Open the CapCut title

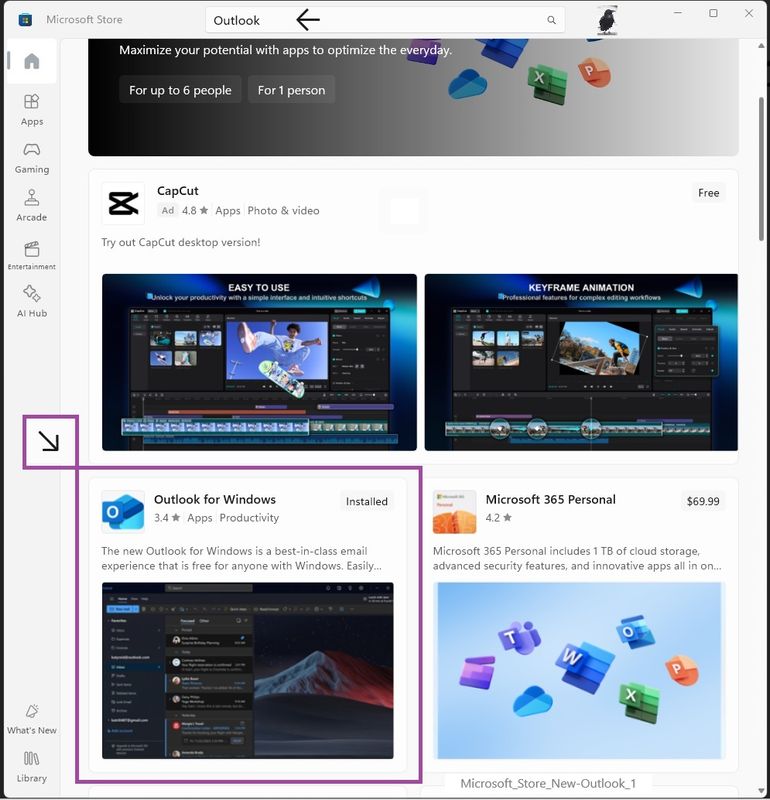[x=178, y=191]
